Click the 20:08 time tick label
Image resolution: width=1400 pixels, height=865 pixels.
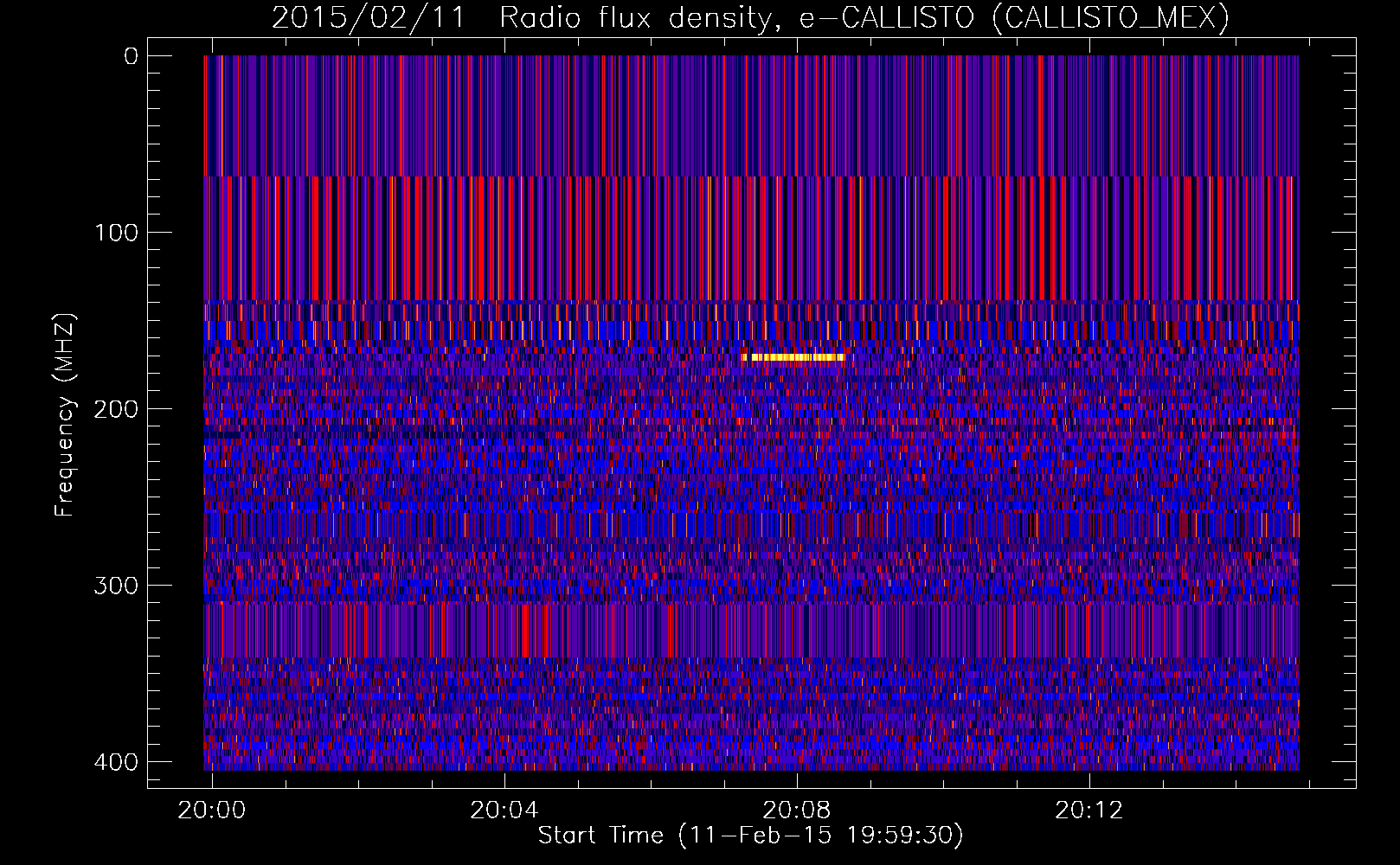[x=797, y=811]
